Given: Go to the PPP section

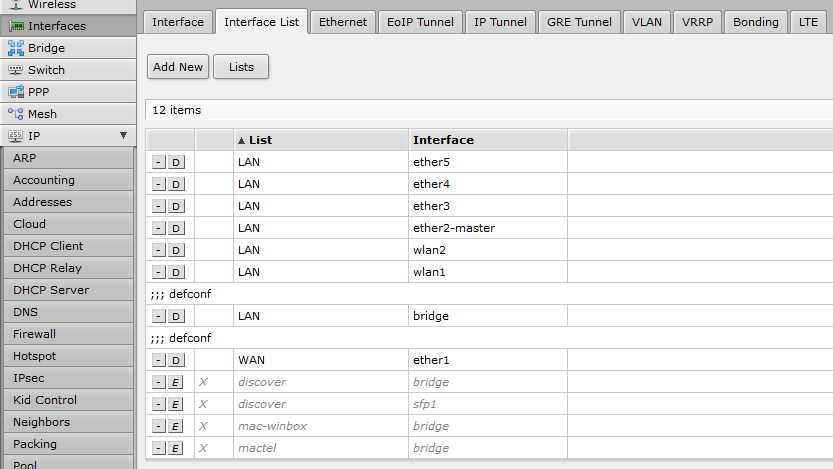Looking at the screenshot, I should tap(68, 92).
